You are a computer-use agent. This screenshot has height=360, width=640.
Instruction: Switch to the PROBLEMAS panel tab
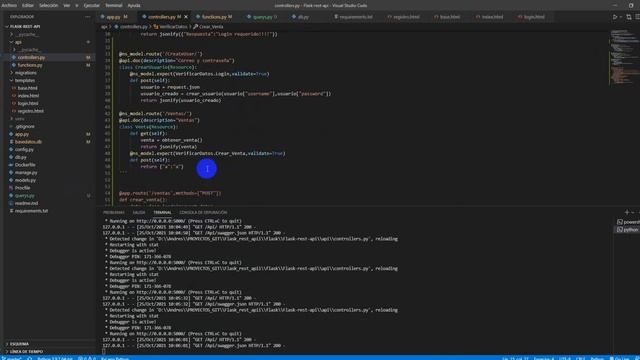(x=113, y=213)
